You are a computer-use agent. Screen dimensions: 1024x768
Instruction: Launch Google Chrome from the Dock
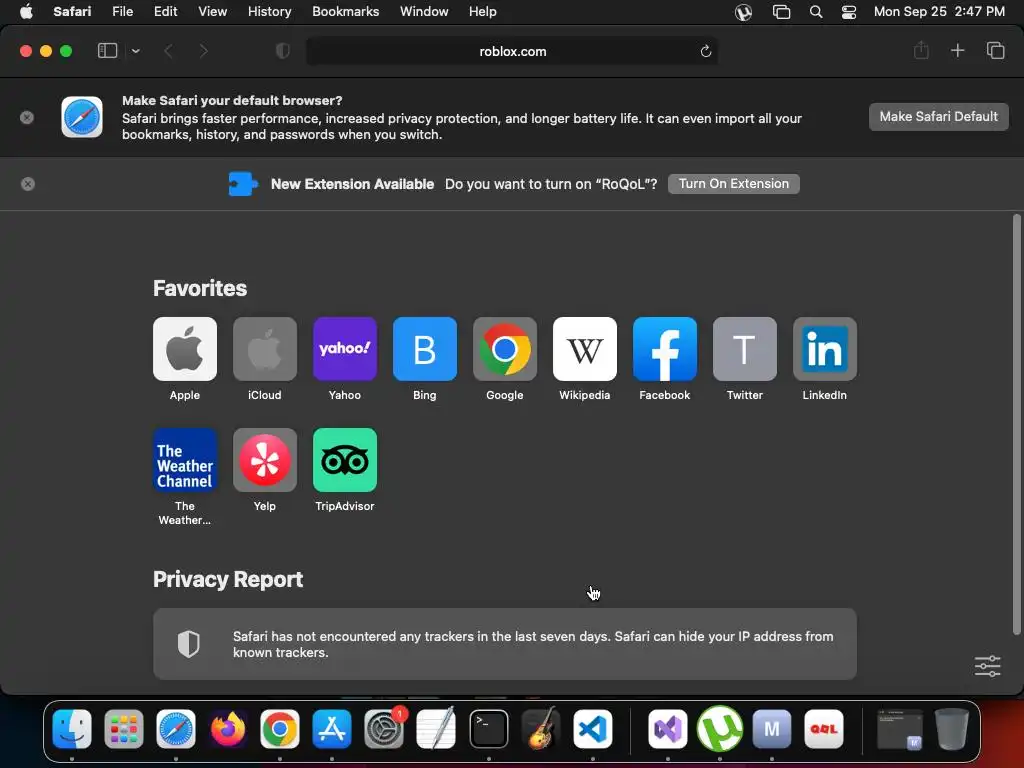[x=280, y=729]
